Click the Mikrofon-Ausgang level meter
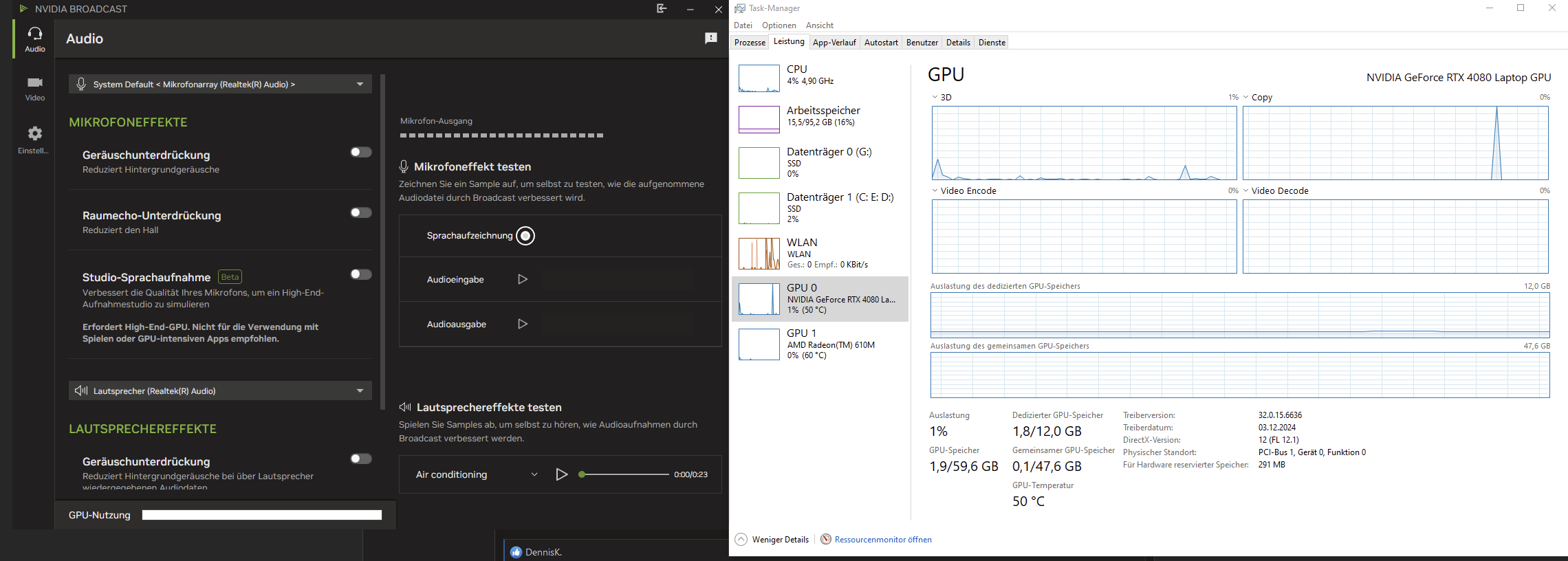Image resolution: width=1568 pixels, height=561 pixels. [502, 135]
